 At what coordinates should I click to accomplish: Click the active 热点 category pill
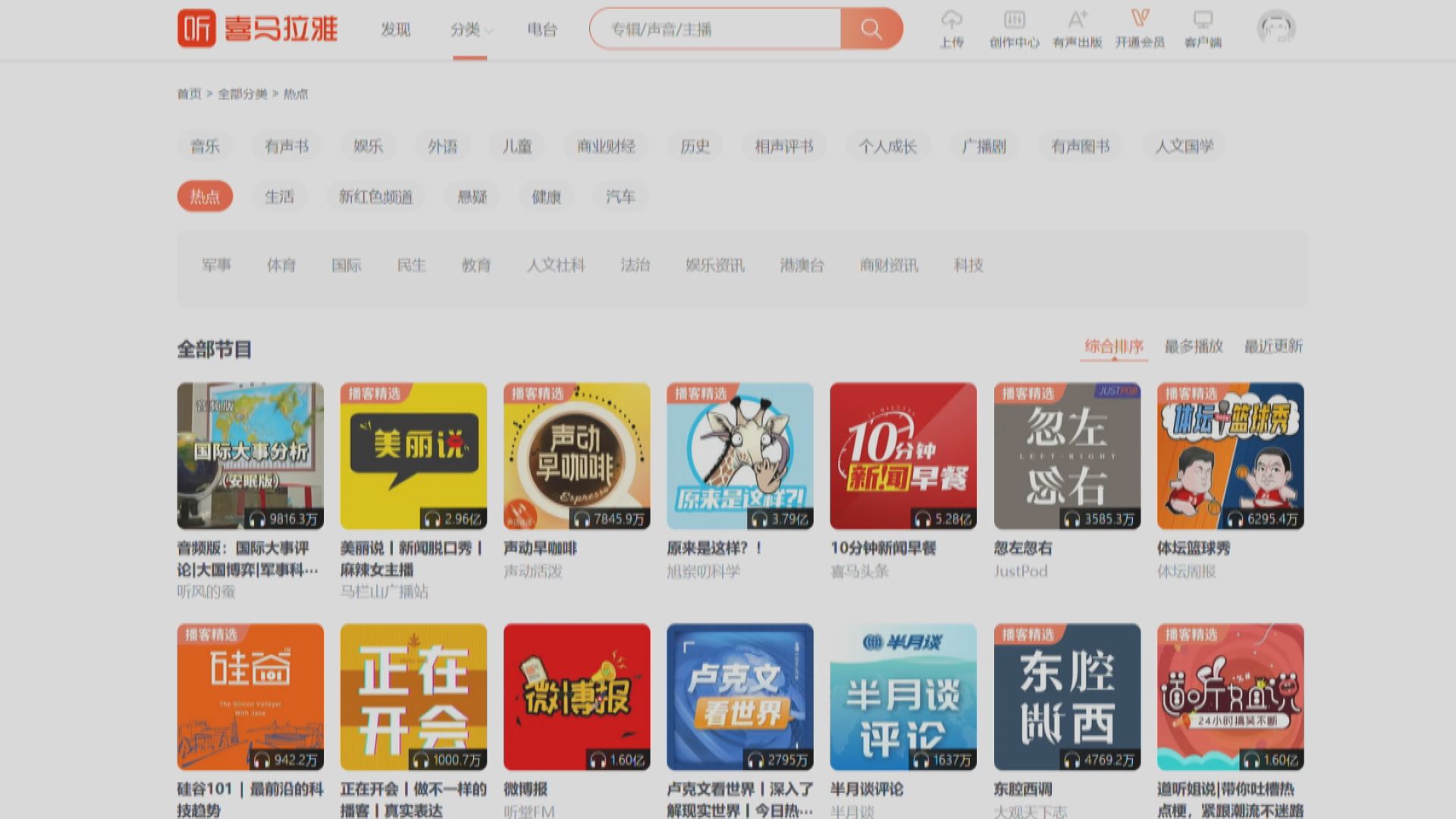205,196
